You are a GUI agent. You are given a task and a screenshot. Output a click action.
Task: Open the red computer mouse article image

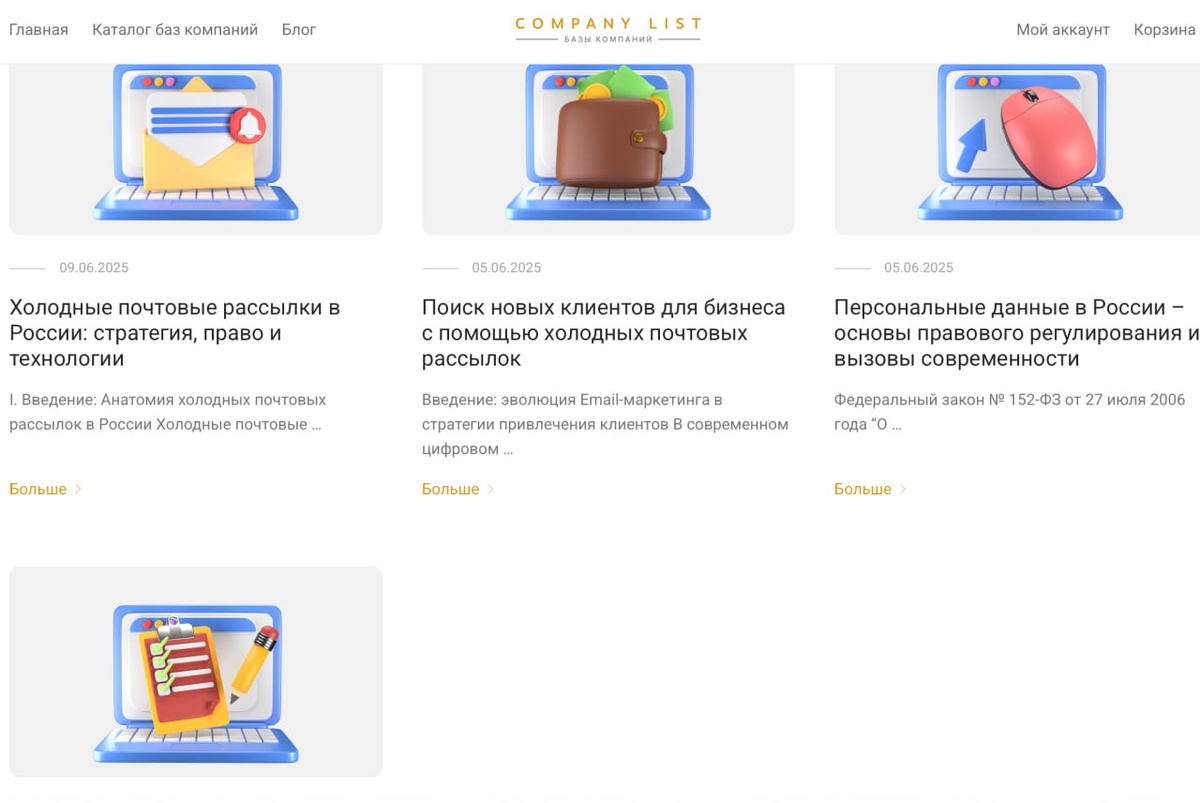point(1017,149)
